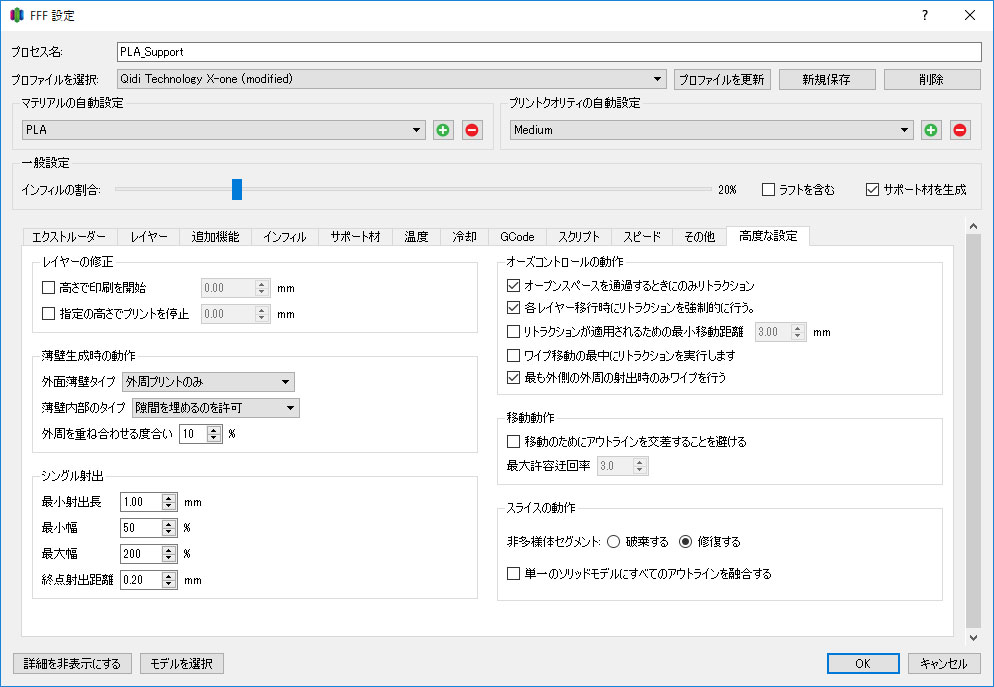Select 破棄する radio button
Viewport: 994px width, 687px height.
point(613,542)
